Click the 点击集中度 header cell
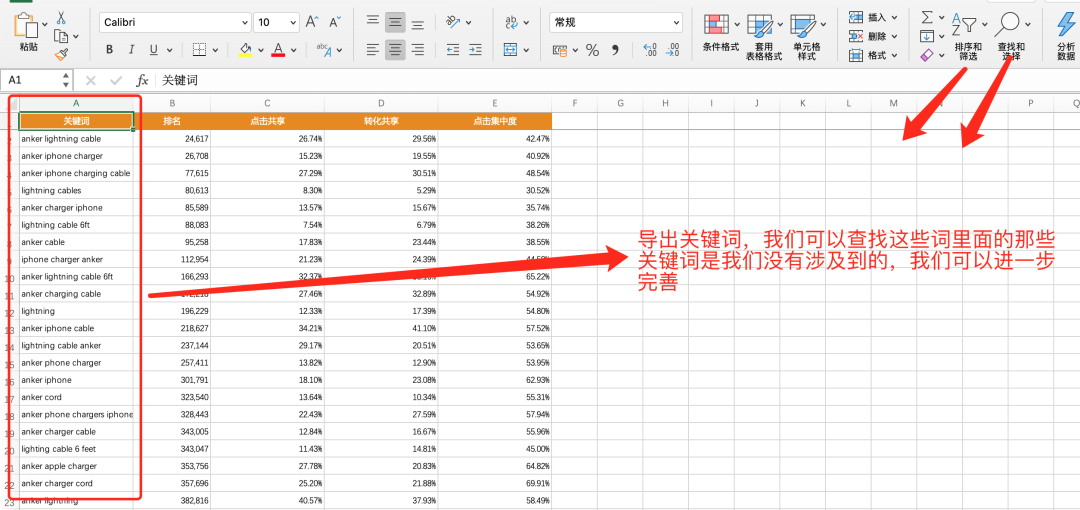The image size is (1080, 510). pyautogui.click(x=495, y=121)
